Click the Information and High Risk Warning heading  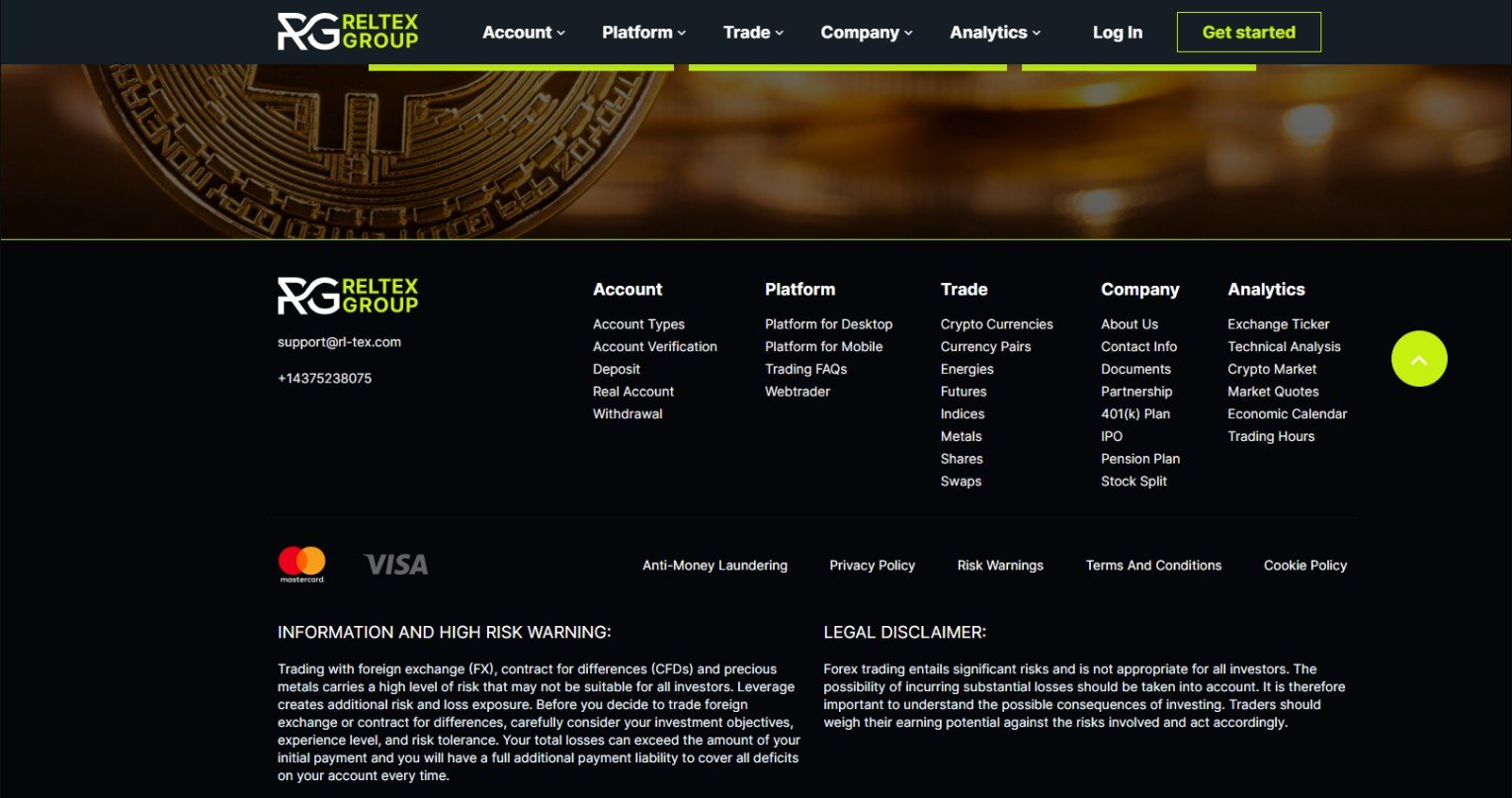pyautogui.click(x=445, y=632)
